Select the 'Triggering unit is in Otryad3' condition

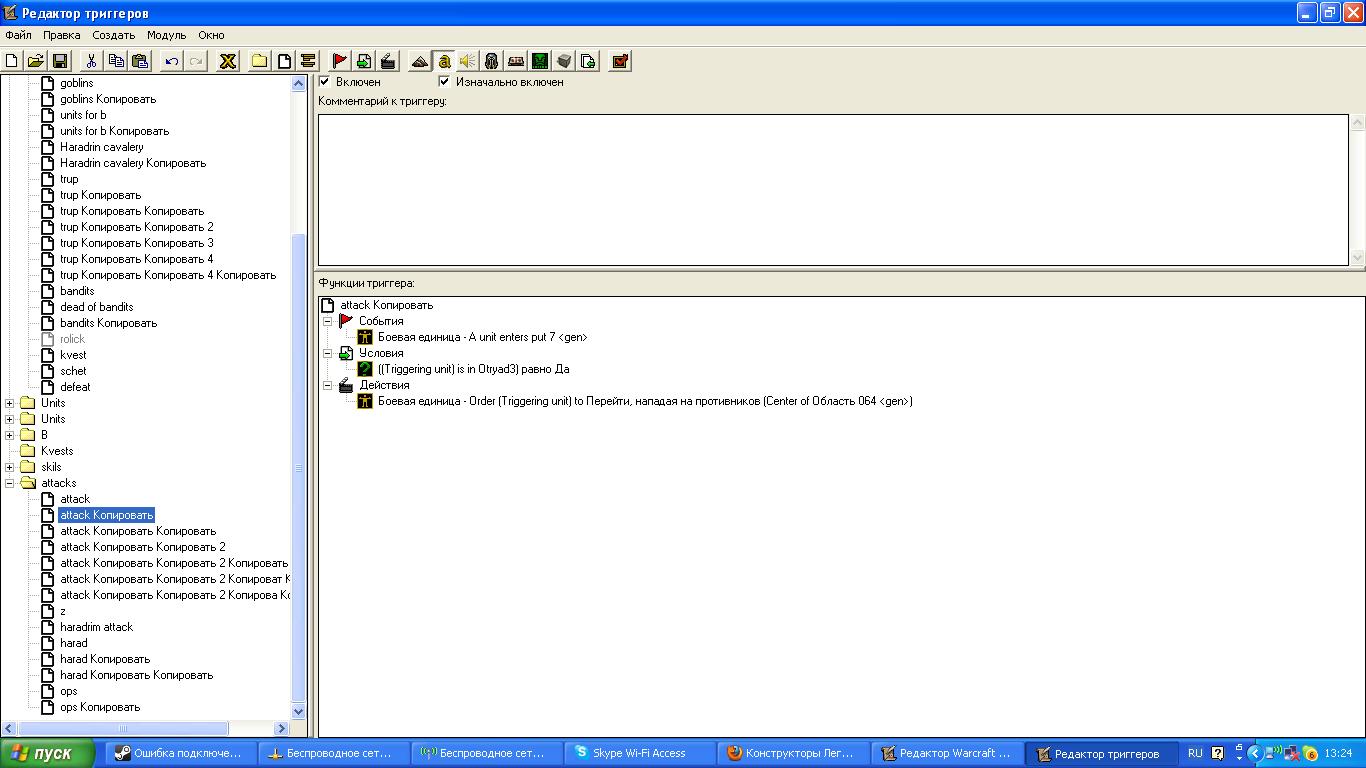click(x=473, y=369)
